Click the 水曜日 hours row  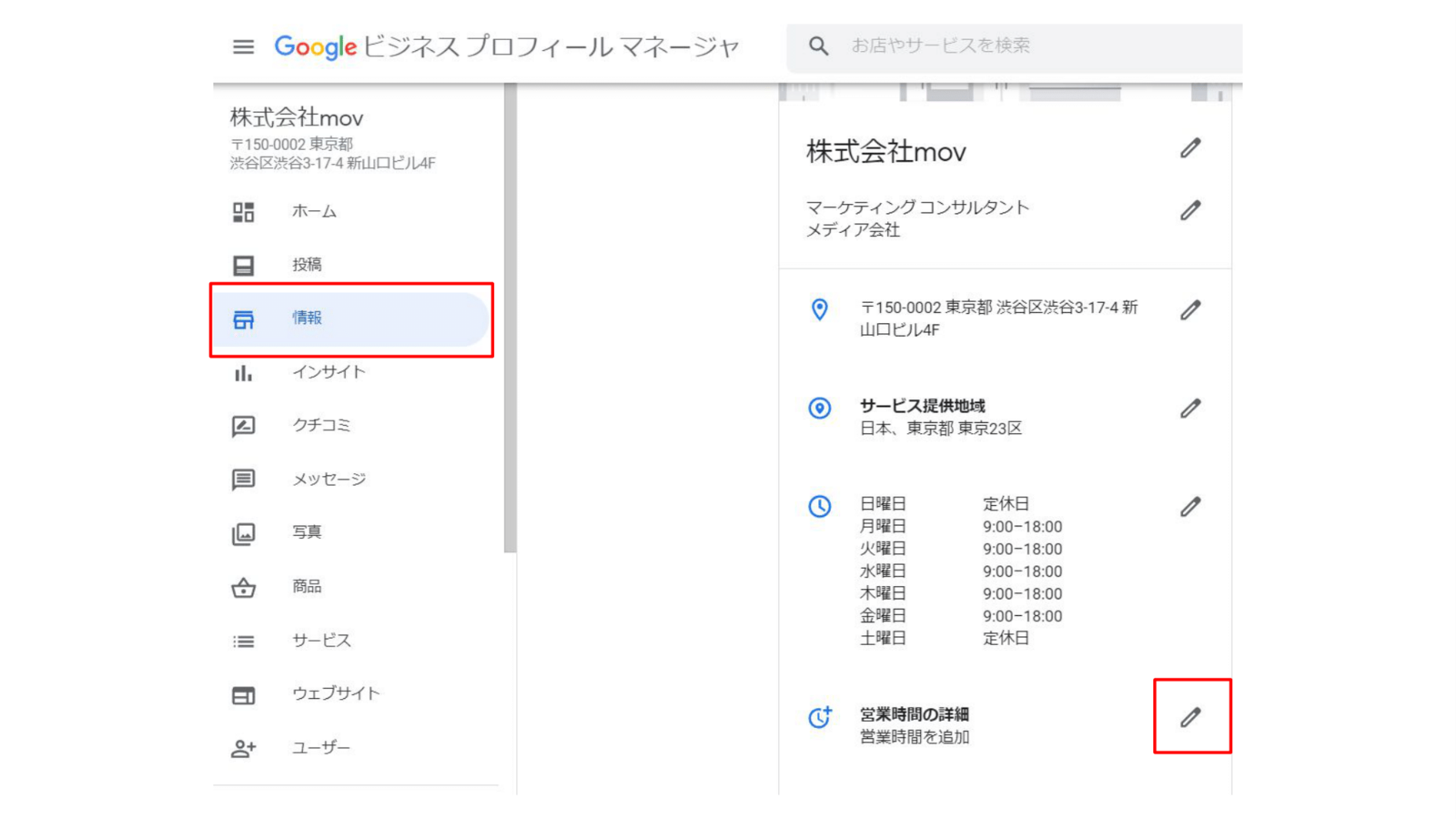coord(961,571)
